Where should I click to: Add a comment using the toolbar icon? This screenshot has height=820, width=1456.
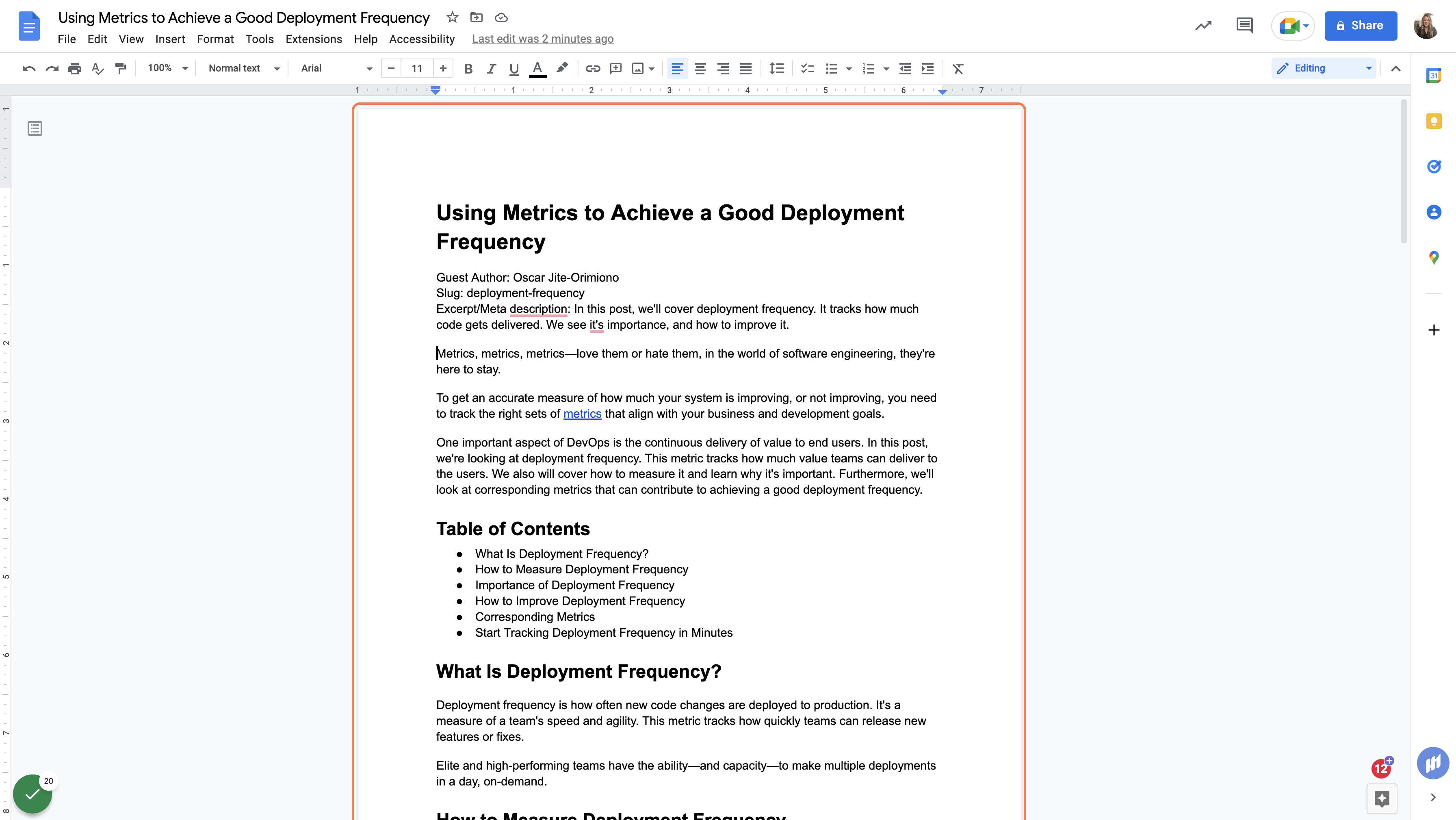click(616, 68)
